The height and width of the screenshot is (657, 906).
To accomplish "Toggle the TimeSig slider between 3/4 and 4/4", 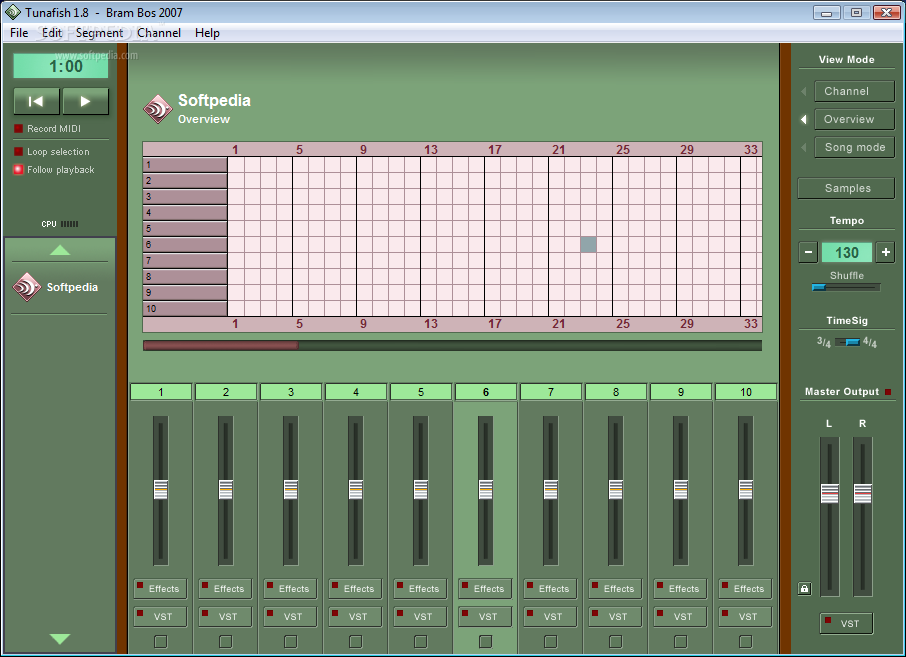I will click(848, 342).
